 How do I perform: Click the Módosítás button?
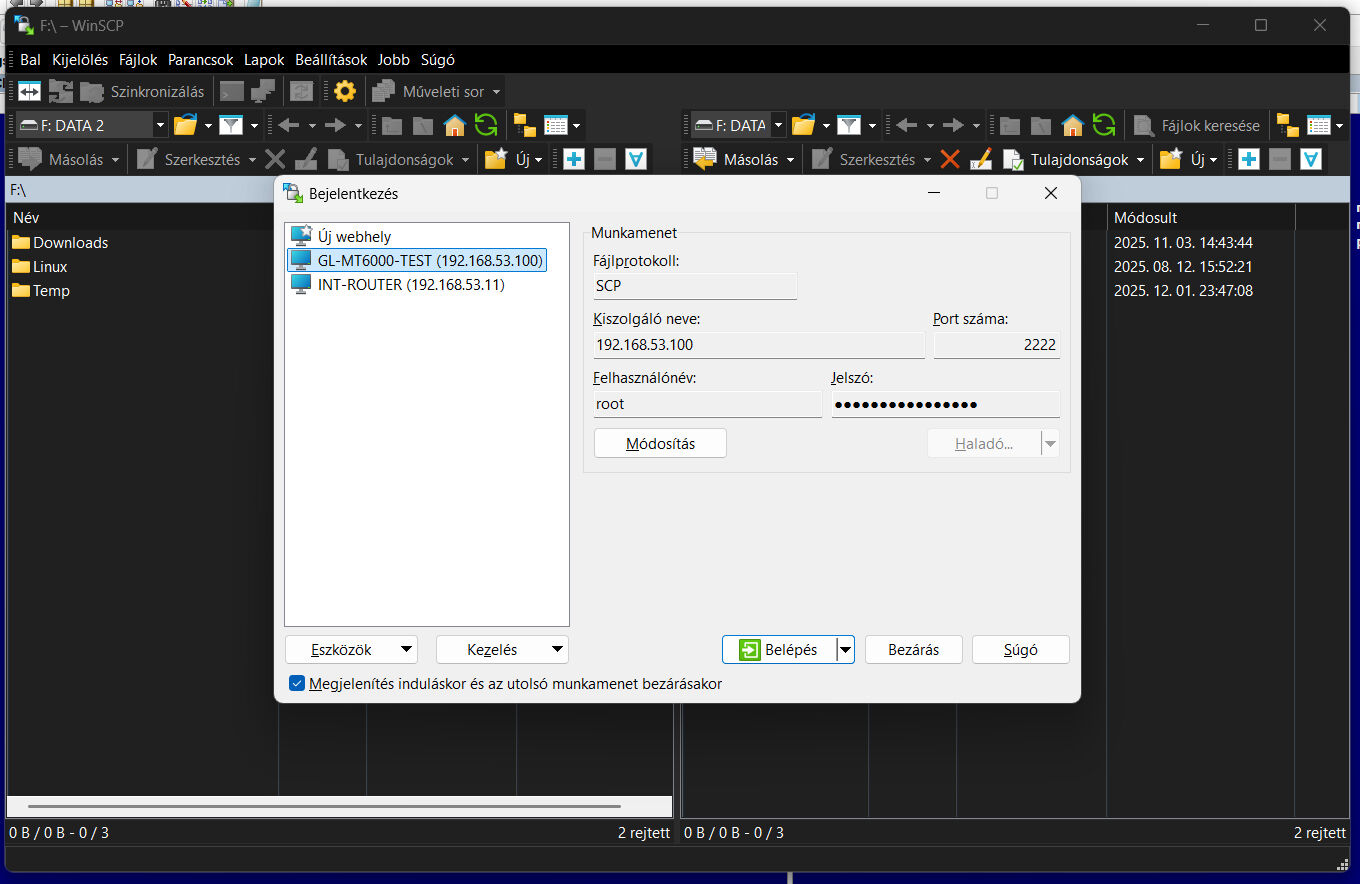tap(660, 444)
